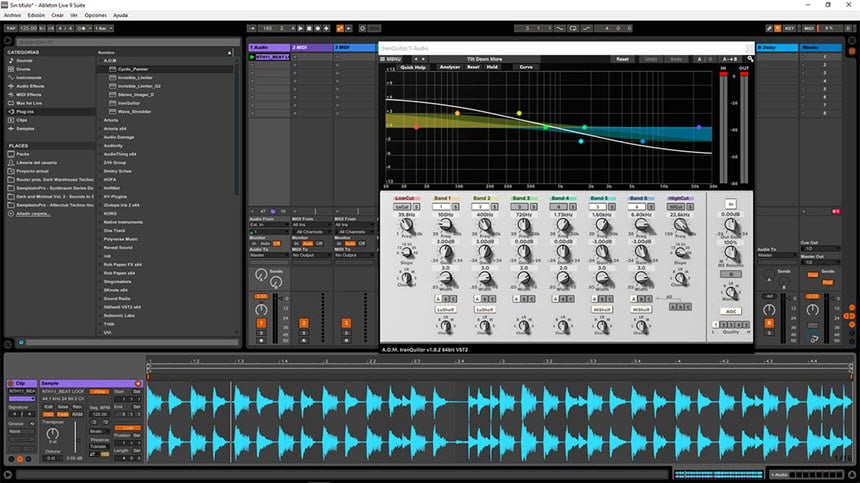Image resolution: width=860 pixels, height=483 pixels.
Task: Open the tranQuilizr plugin MENU
Action: pyautogui.click(x=391, y=59)
